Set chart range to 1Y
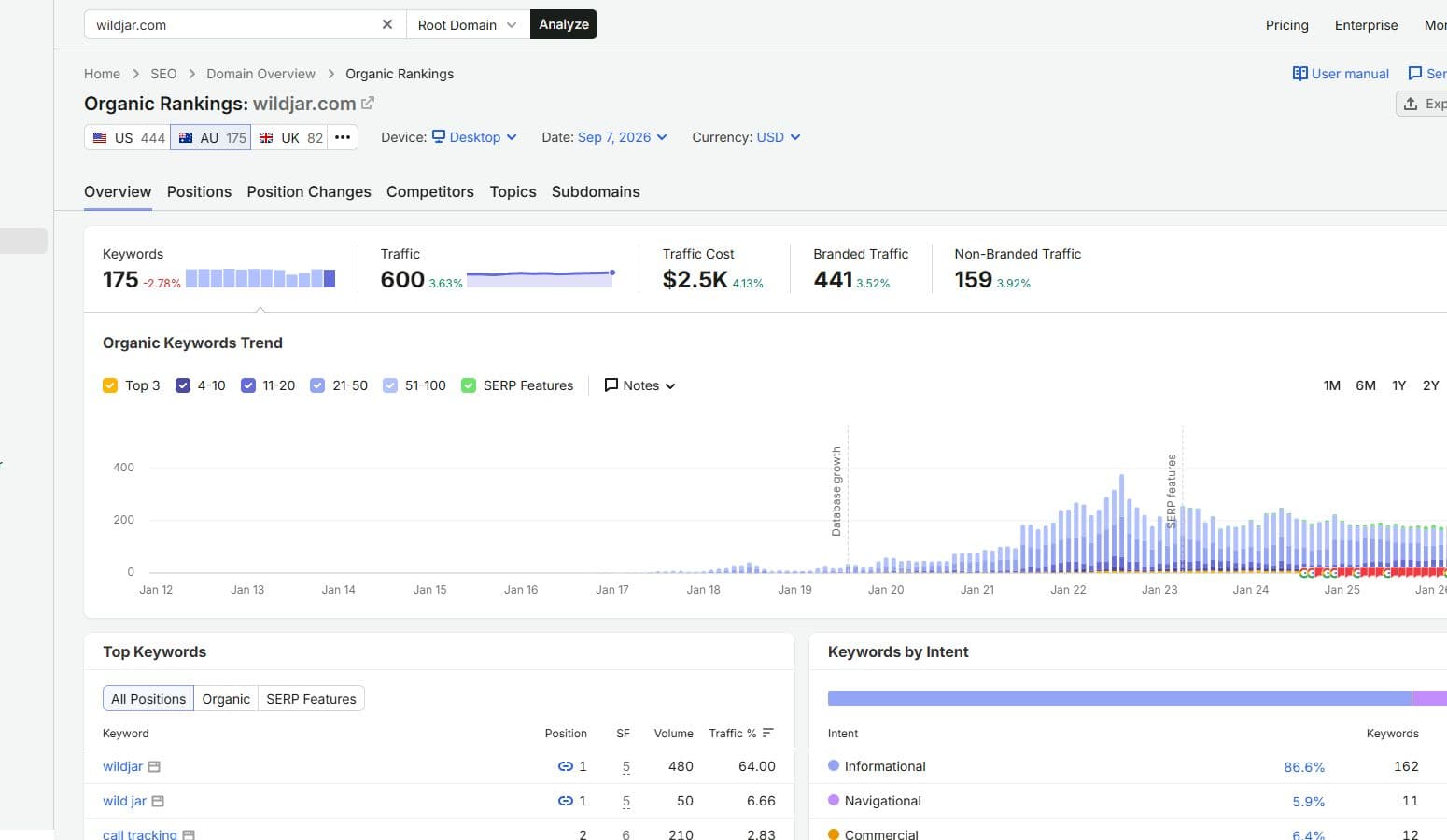The image size is (1447, 840). (x=1398, y=385)
